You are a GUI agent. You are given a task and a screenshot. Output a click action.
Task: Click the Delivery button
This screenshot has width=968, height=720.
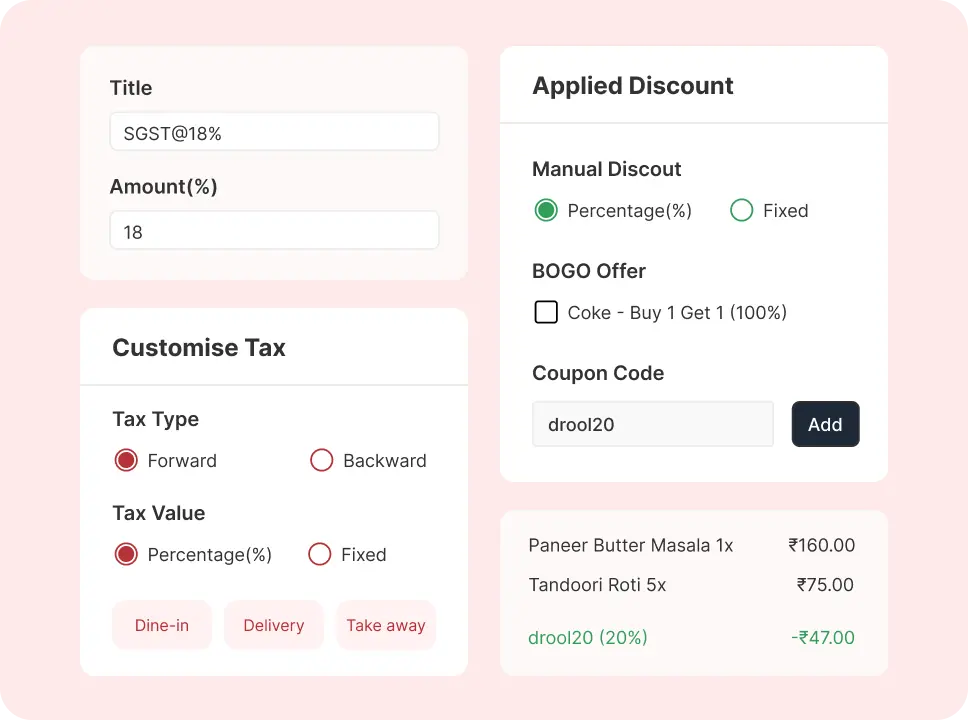(x=273, y=624)
